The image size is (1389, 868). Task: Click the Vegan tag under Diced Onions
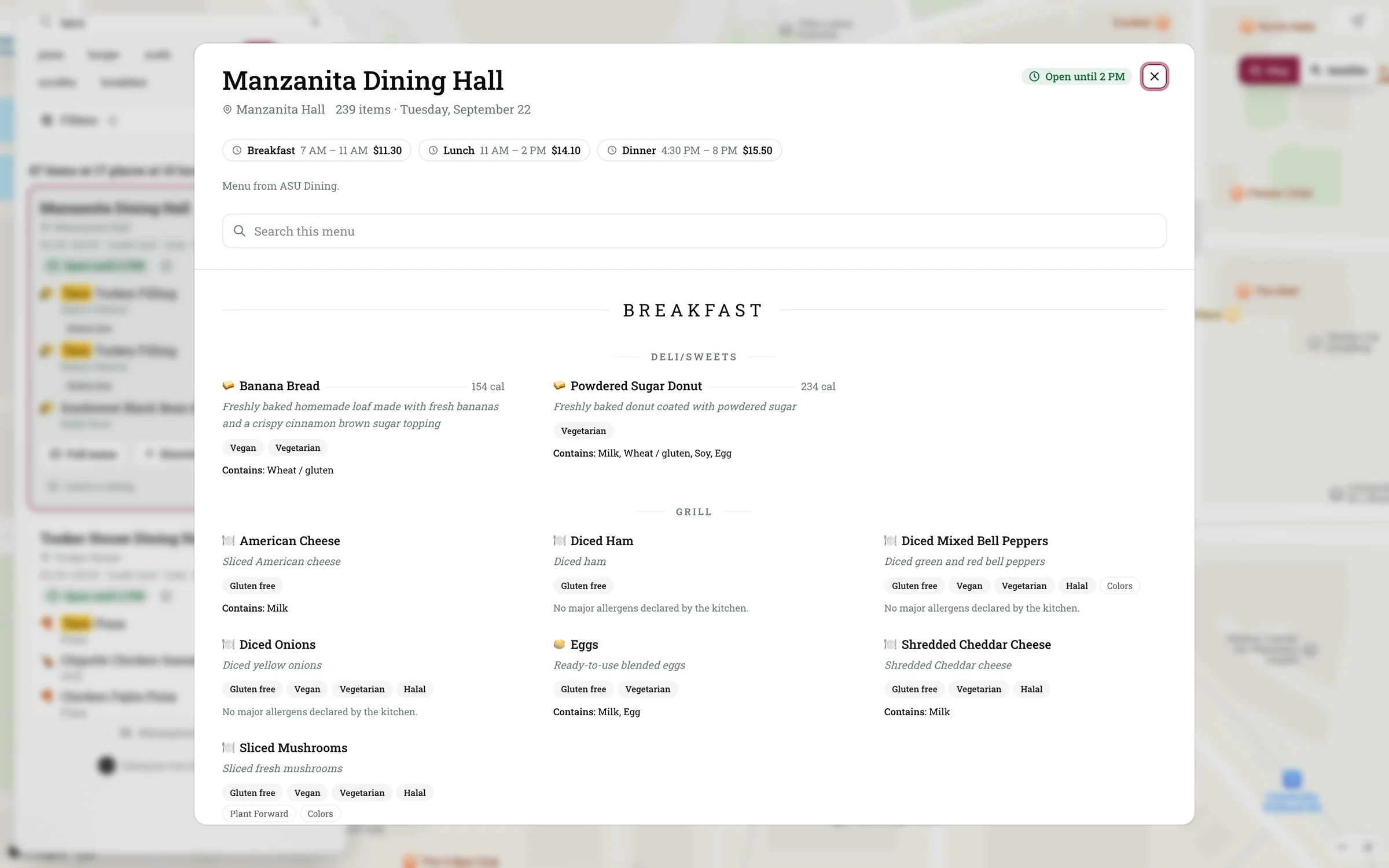pos(307,689)
